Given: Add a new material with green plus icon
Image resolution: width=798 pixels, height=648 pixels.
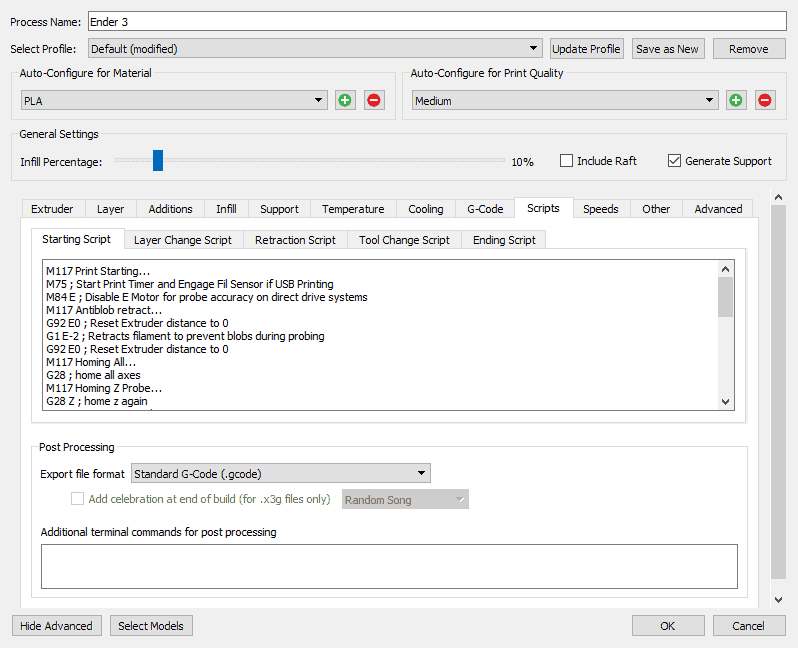Looking at the screenshot, I should coord(345,100).
